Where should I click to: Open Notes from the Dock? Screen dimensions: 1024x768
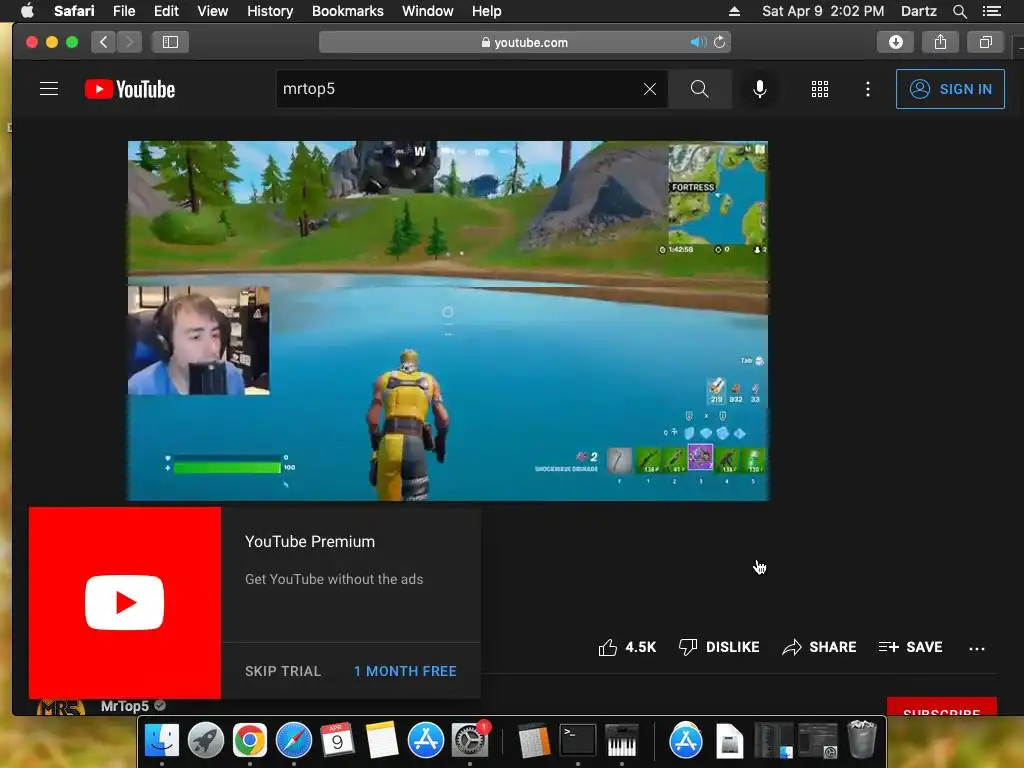[x=381, y=741]
